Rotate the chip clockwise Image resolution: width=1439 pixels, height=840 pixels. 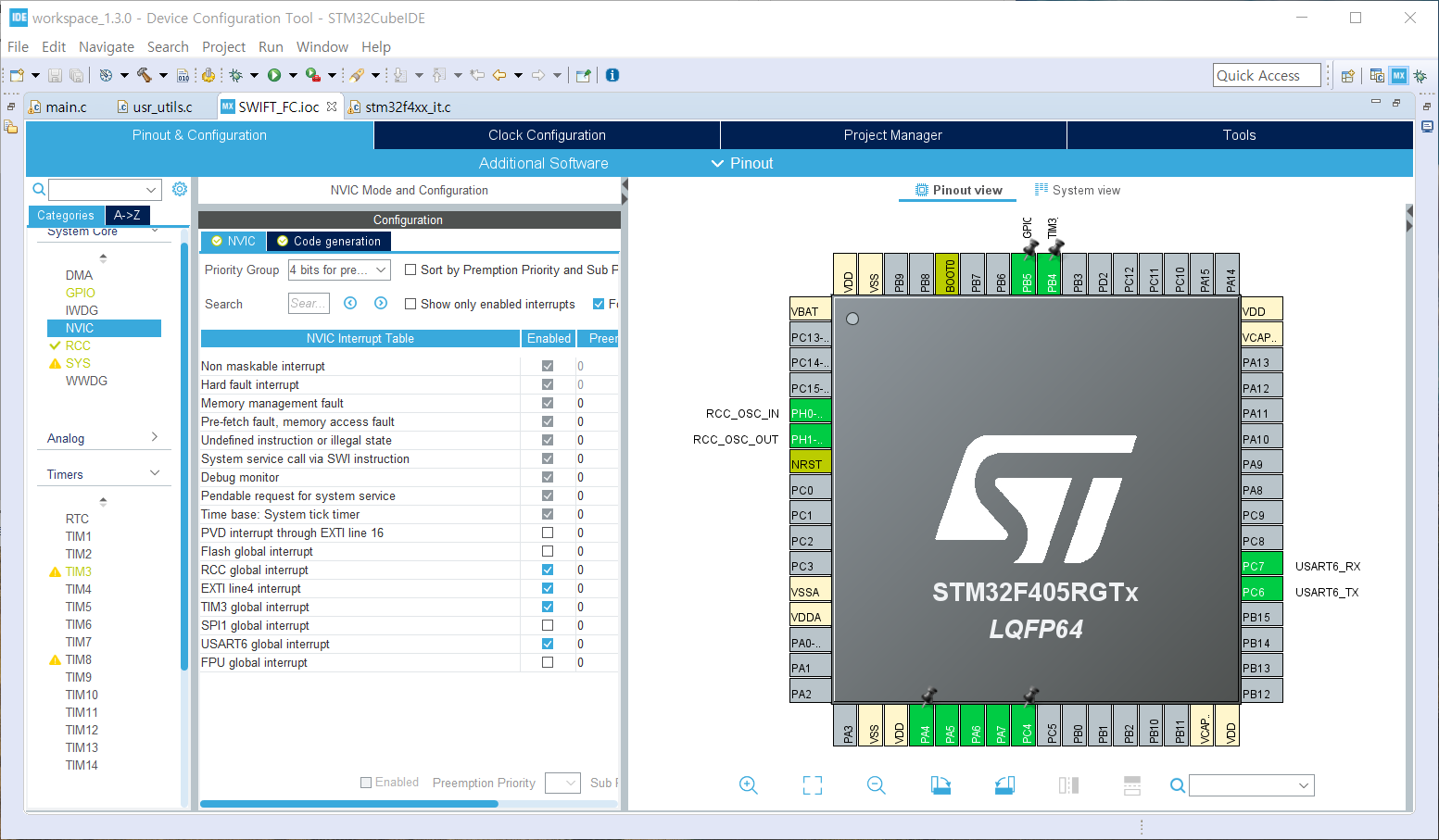point(940,784)
